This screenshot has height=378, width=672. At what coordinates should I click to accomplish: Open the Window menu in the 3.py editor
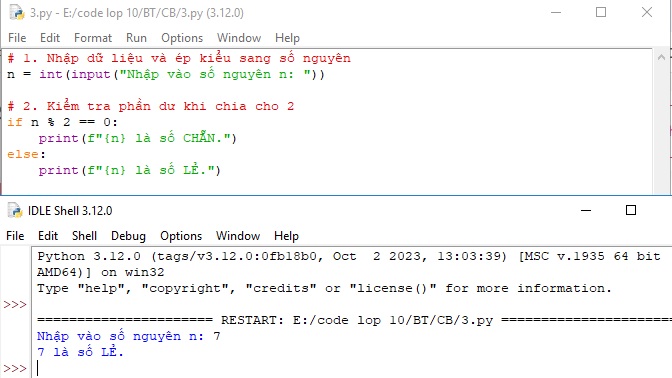point(239,38)
